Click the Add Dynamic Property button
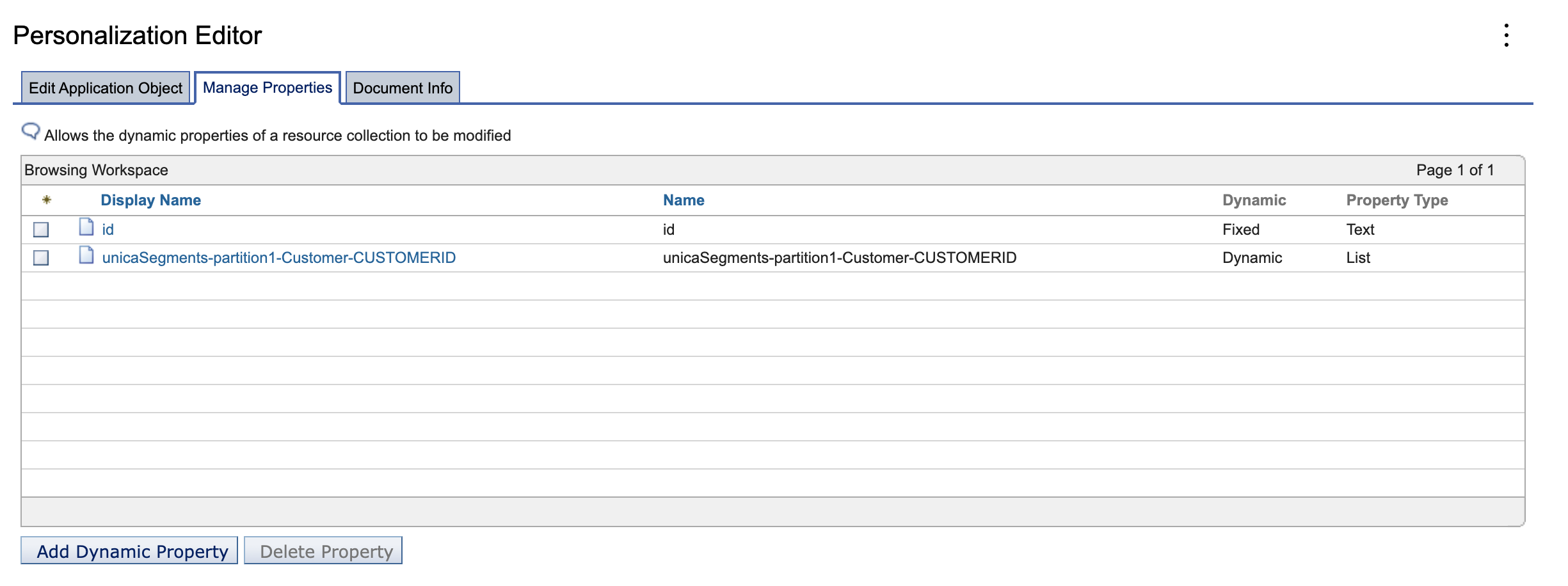This screenshot has height=586, width=1568. pos(130,550)
